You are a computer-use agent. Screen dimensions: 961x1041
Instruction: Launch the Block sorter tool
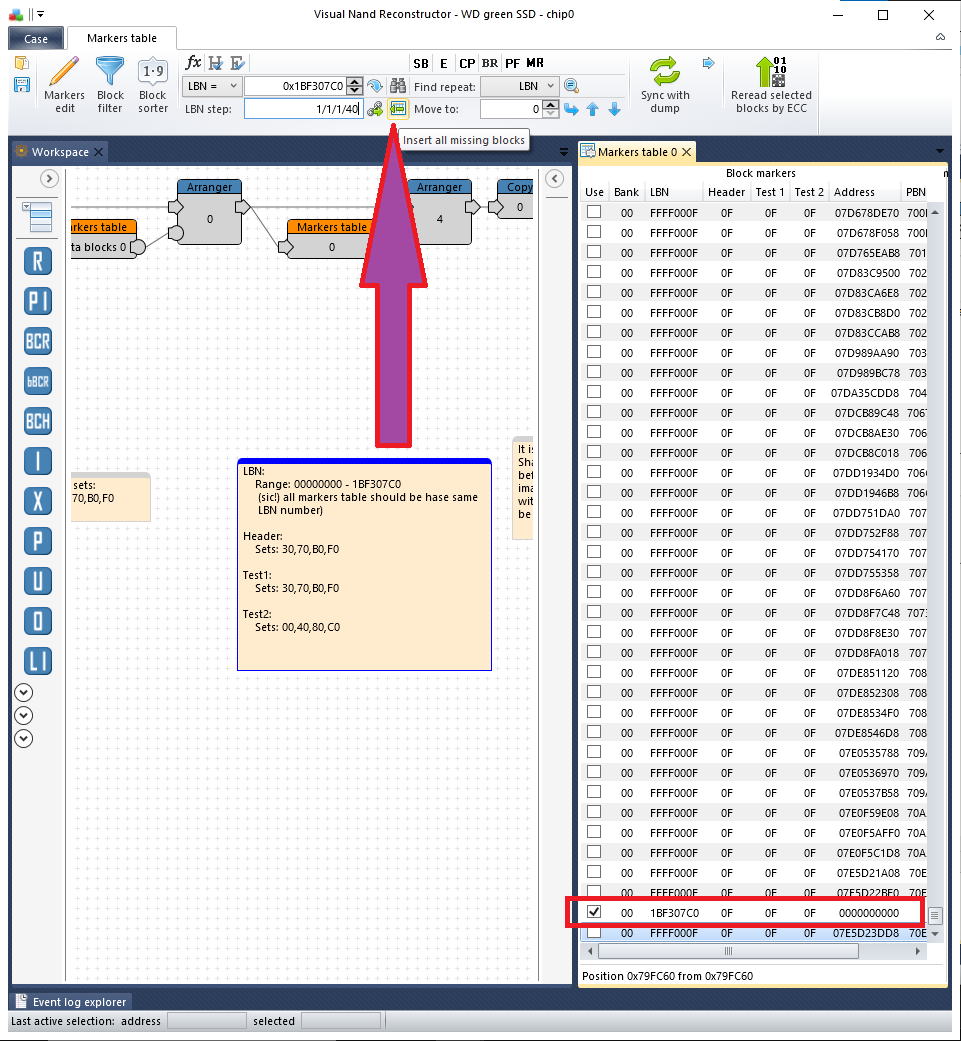tap(153, 84)
